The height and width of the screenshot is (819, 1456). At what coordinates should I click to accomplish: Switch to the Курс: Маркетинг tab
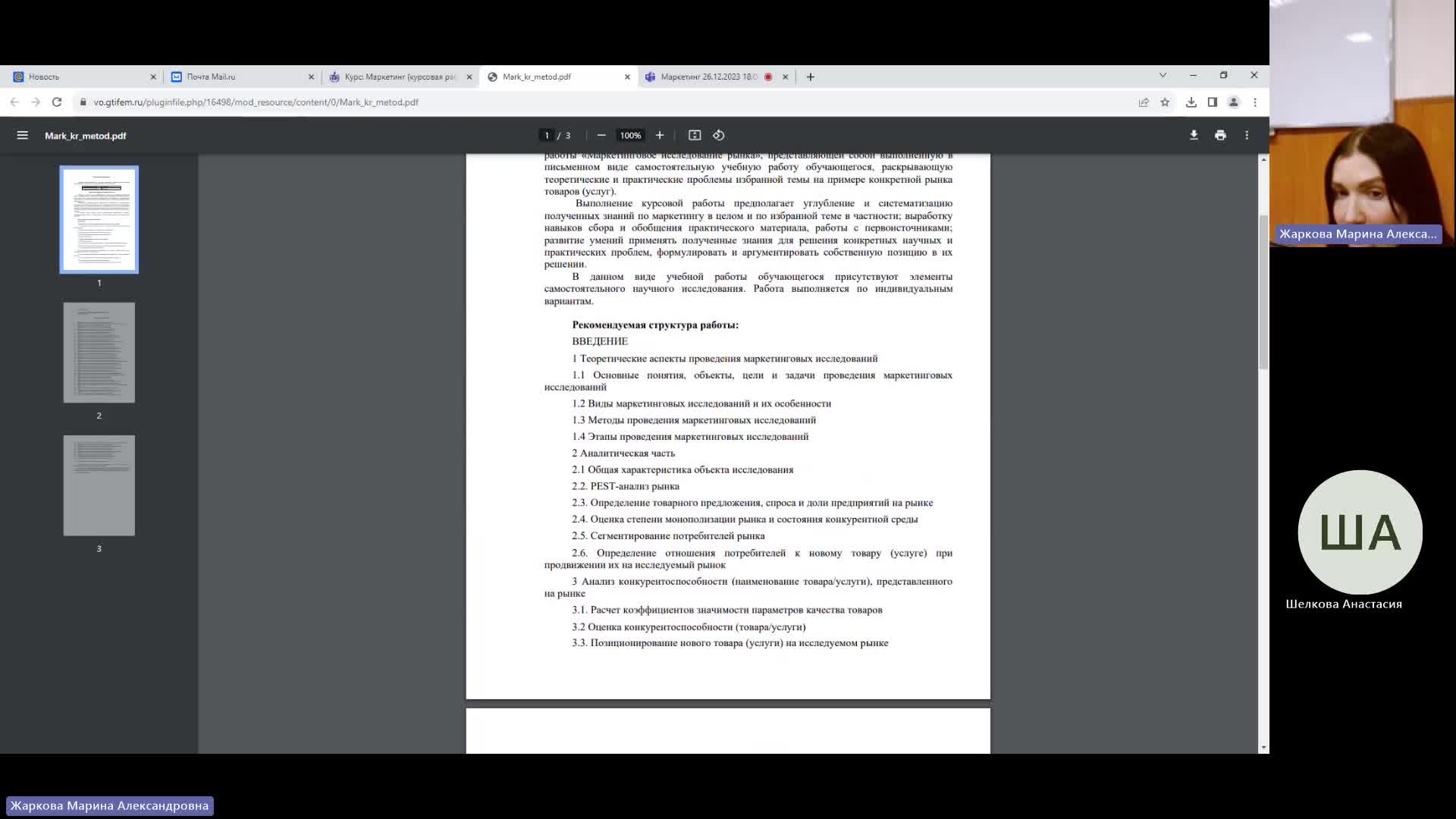click(400, 77)
